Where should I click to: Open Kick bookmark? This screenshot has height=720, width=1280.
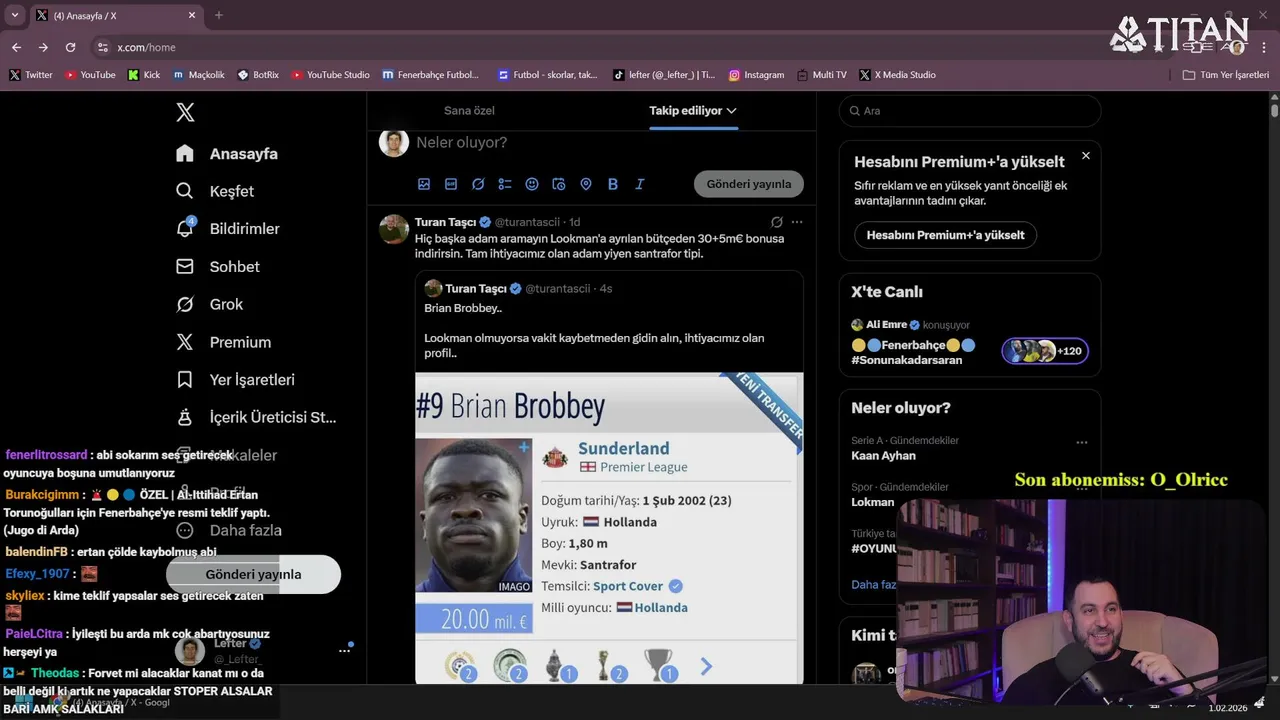tap(144, 75)
